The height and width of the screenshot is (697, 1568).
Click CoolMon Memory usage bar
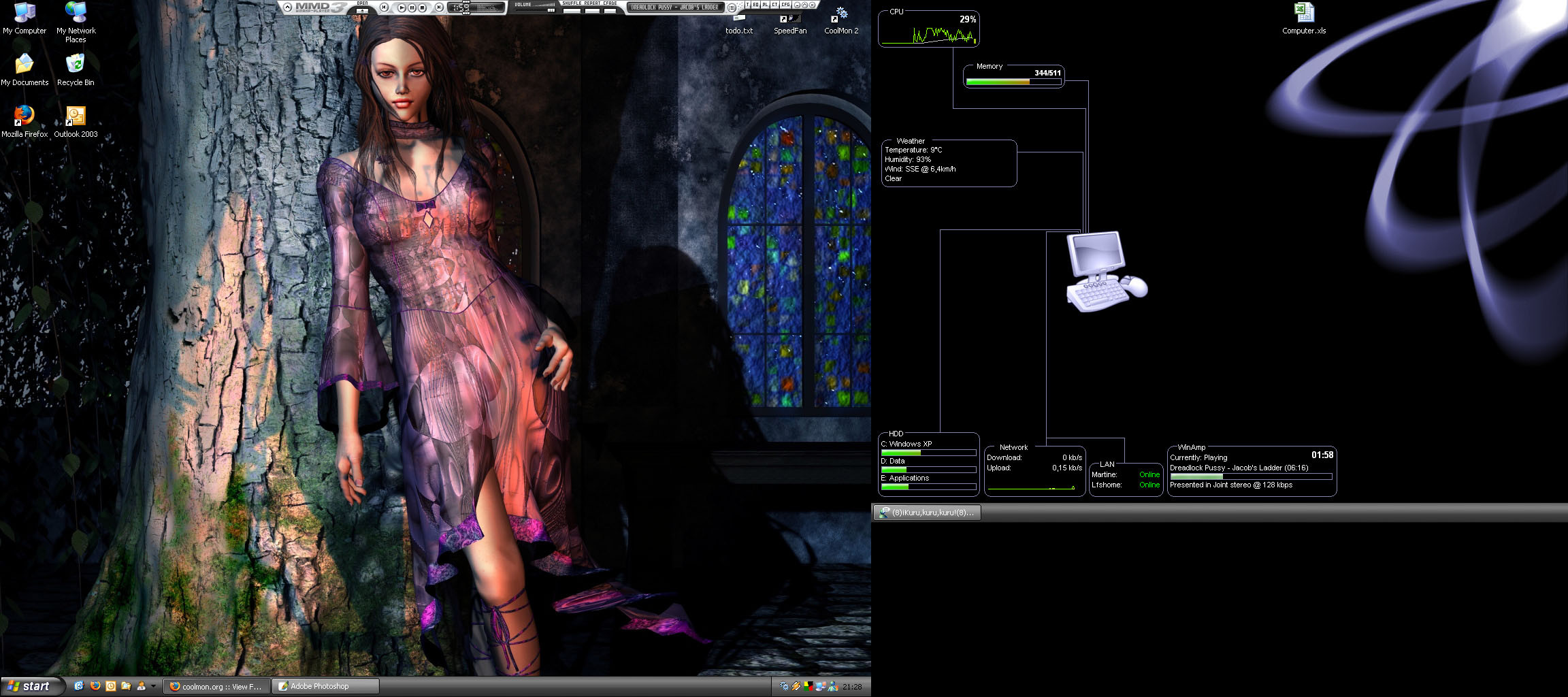(x=1013, y=82)
